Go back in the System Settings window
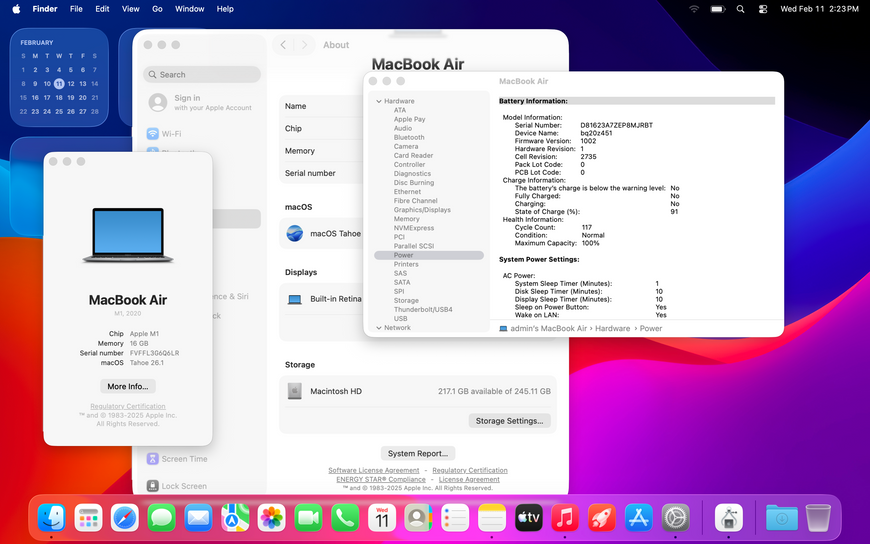Screen dimensions: 870x544 tap(283, 45)
